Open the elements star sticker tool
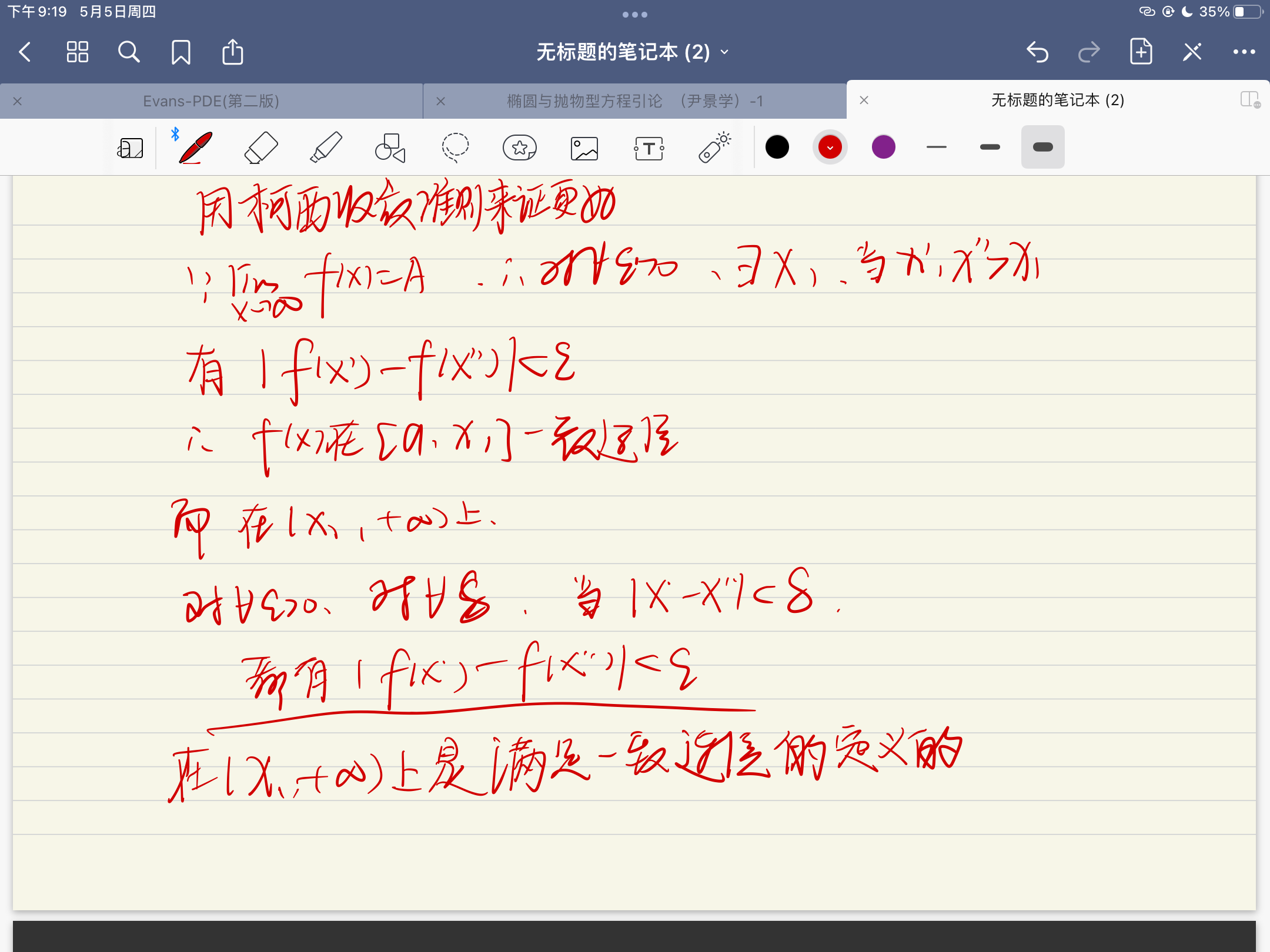The width and height of the screenshot is (1270, 952). (520, 148)
